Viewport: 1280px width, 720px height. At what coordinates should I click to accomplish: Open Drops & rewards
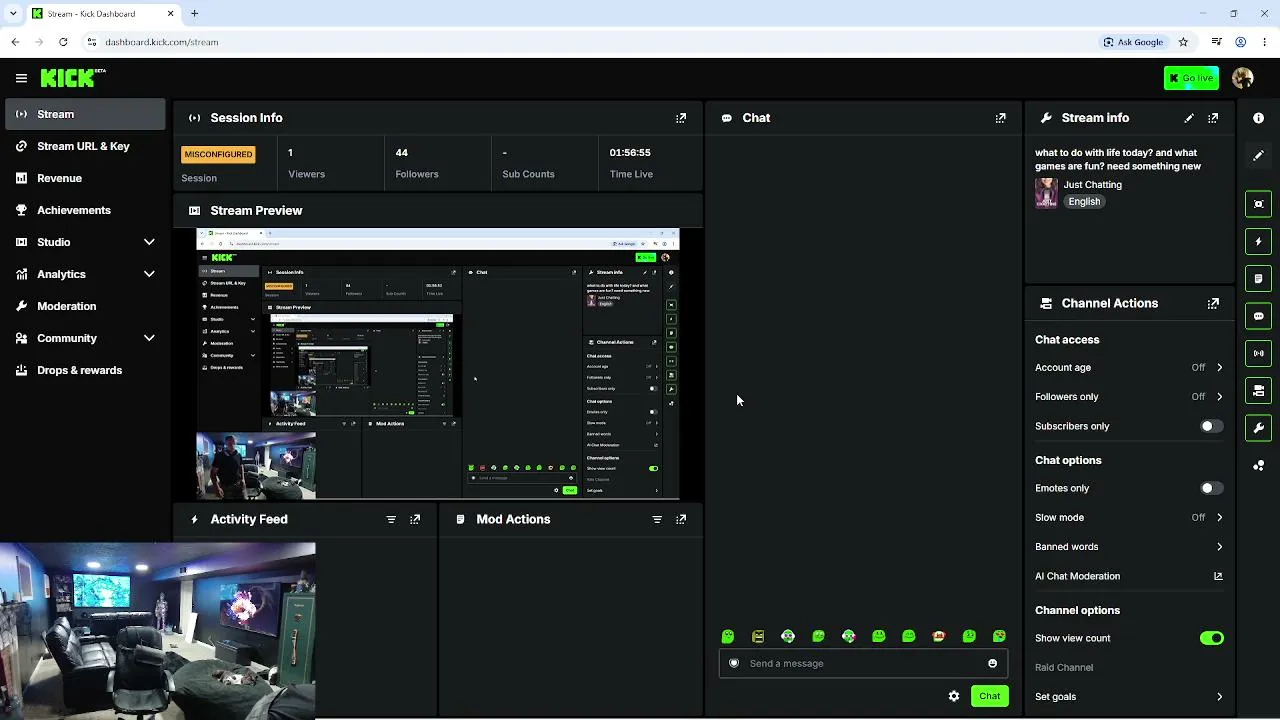click(x=85, y=370)
